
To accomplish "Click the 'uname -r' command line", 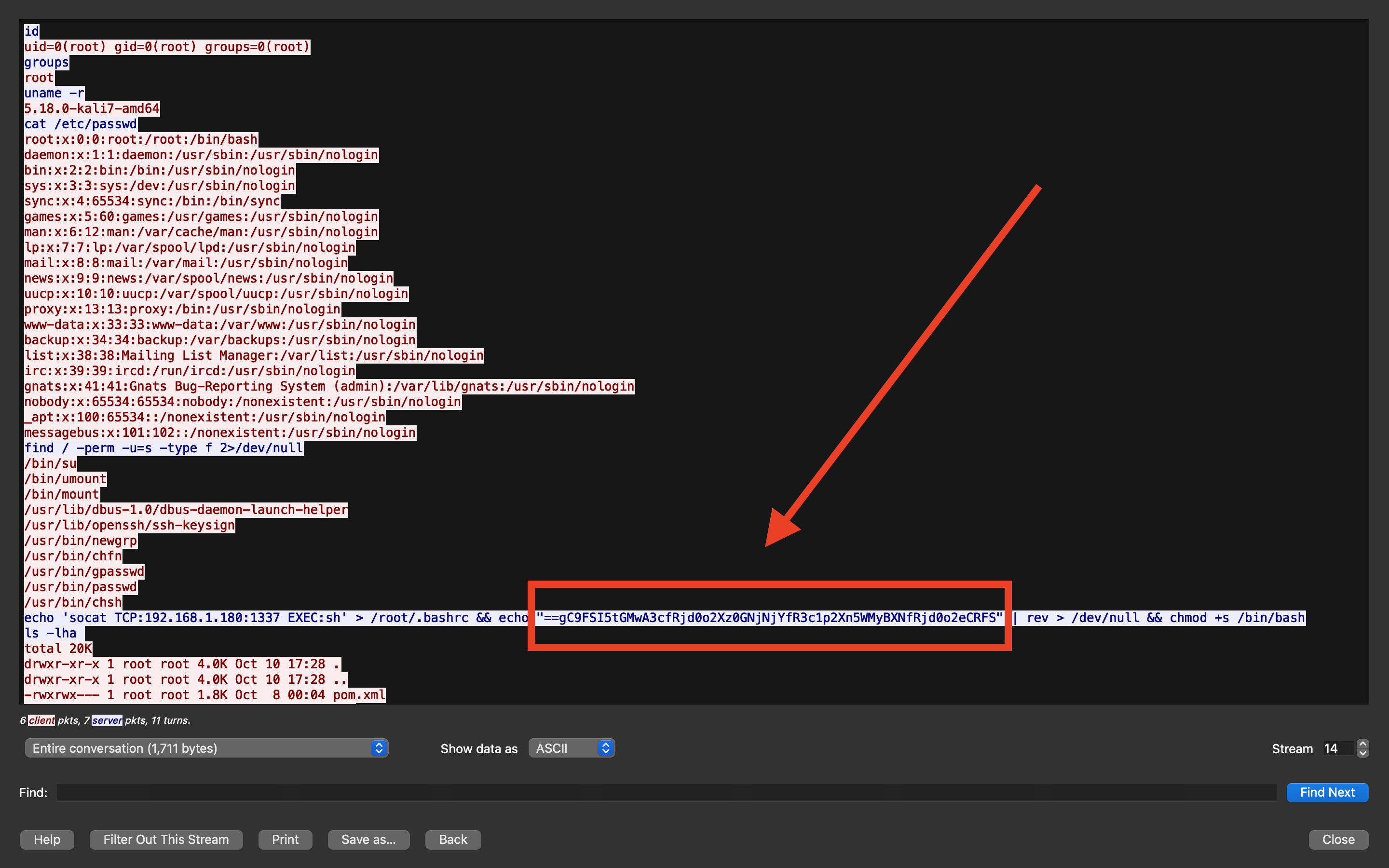I will [x=54, y=93].
